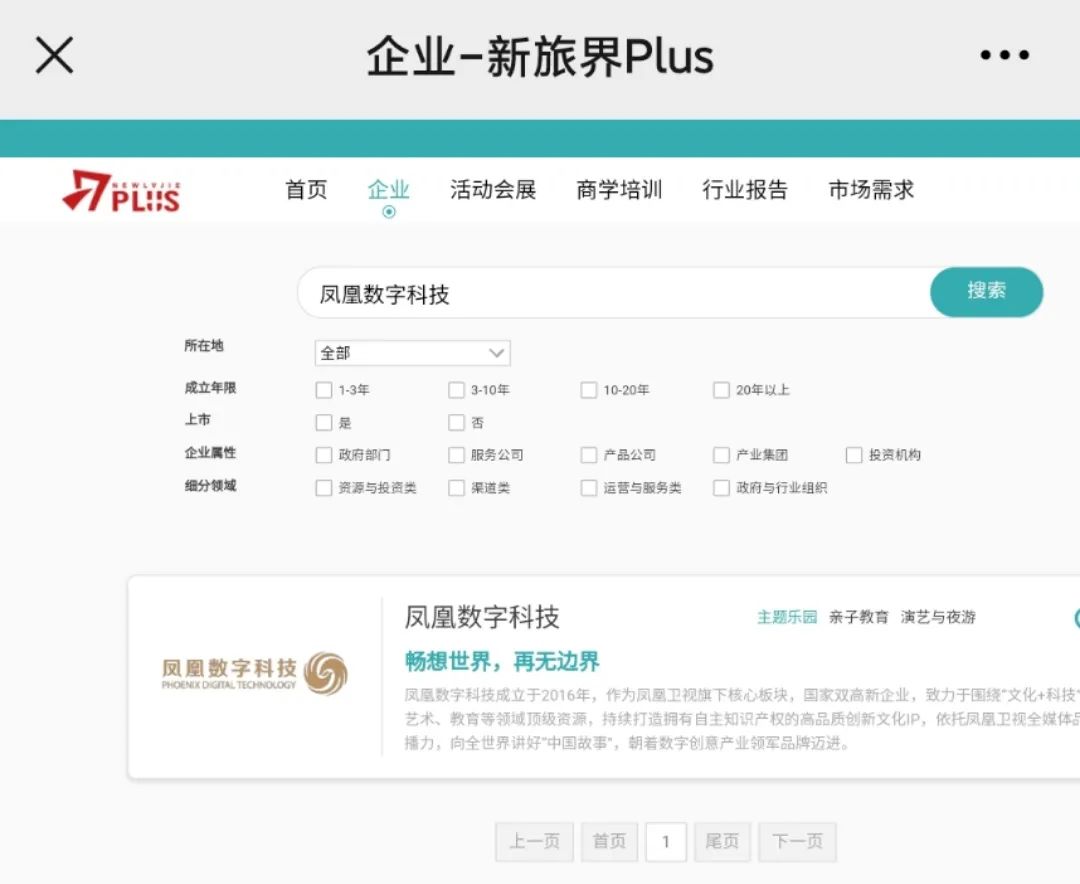This screenshot has width=1080, height=884.
Task: Click the NewLvJie Plus logo
Action: 121,191
